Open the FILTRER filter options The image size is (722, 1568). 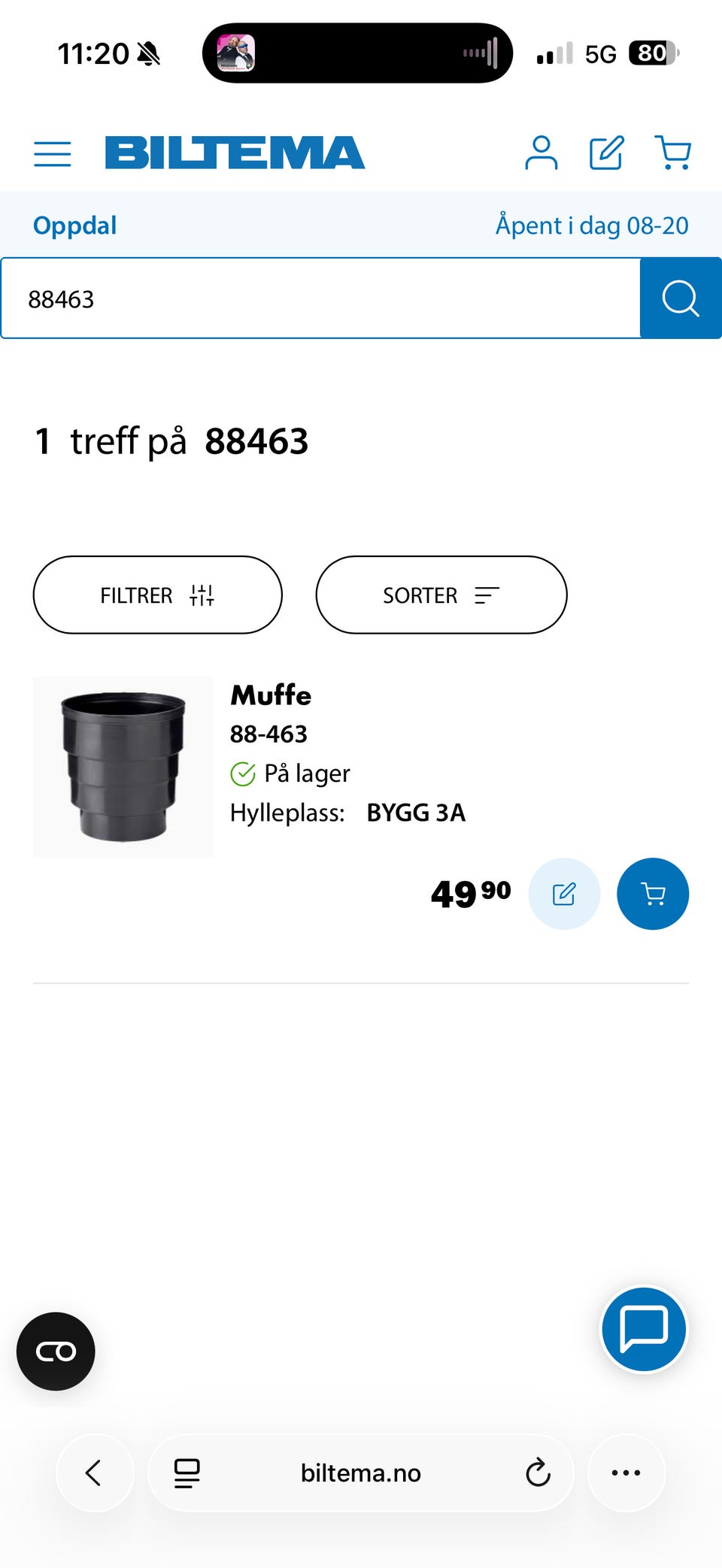[157, 595]
